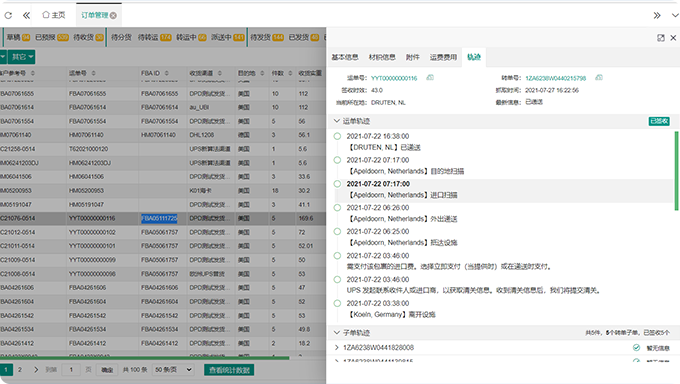
Task: Copy the transfer number 1ZA6238W0440215798
Action: tap(599, 78)
